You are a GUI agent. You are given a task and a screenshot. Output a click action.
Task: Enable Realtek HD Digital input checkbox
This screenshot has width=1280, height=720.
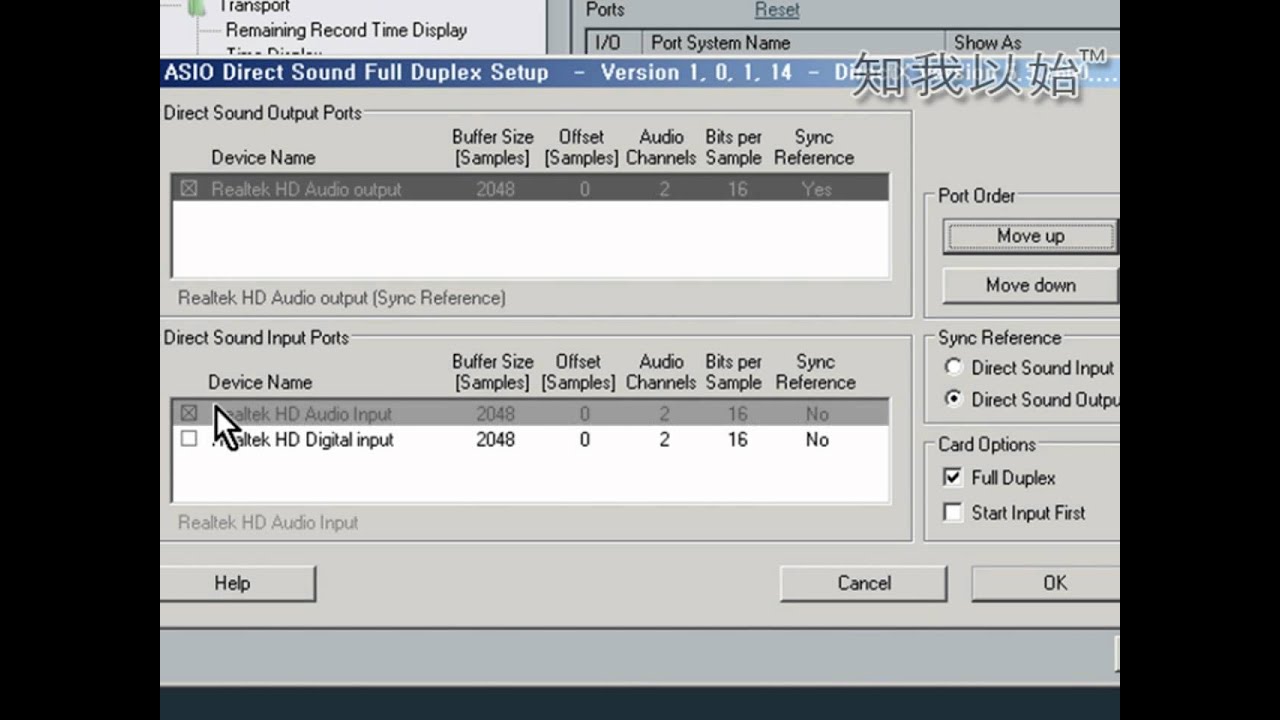tap(188, 439)
